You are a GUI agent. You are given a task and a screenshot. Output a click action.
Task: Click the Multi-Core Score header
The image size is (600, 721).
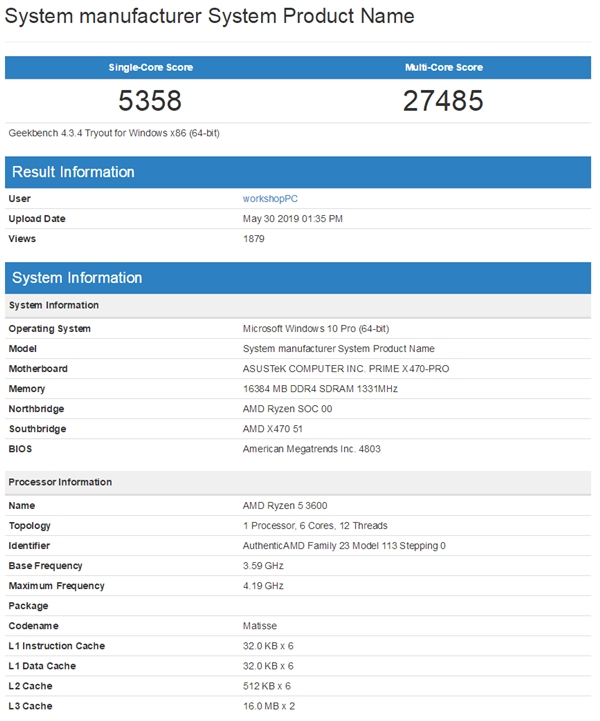coord(443,68)
